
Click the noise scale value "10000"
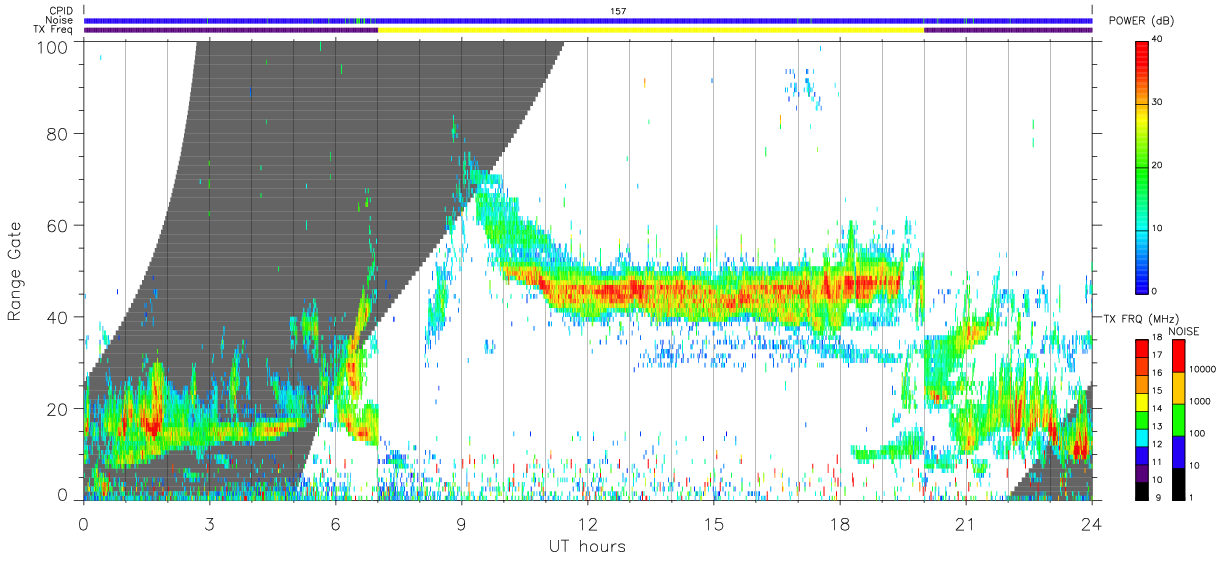[x=1202, y=369]
